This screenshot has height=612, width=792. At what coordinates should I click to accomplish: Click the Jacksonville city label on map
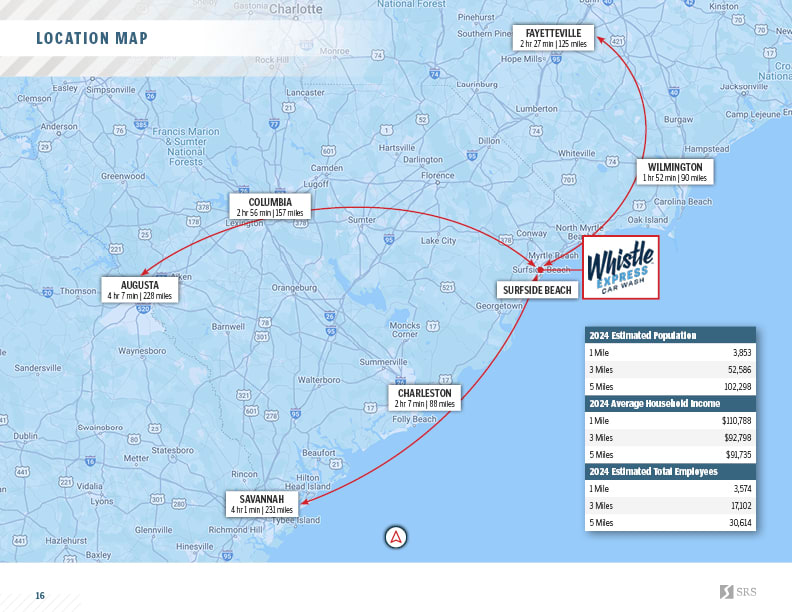pos(744,86)
